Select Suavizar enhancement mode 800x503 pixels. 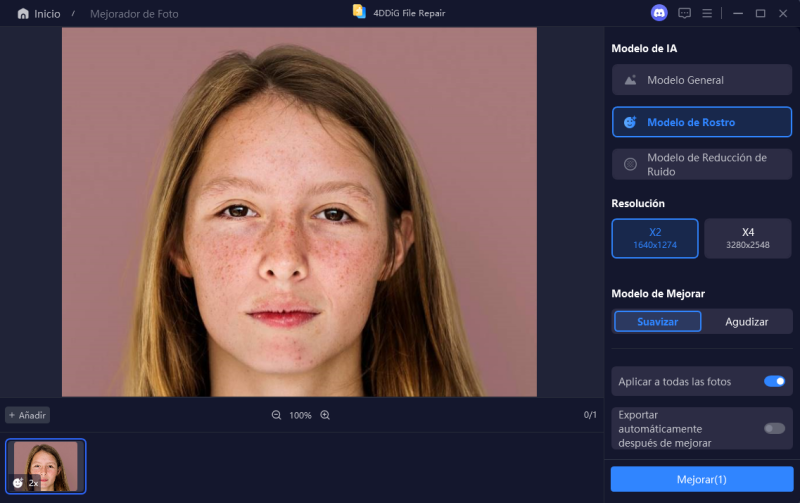click(657, 322)
